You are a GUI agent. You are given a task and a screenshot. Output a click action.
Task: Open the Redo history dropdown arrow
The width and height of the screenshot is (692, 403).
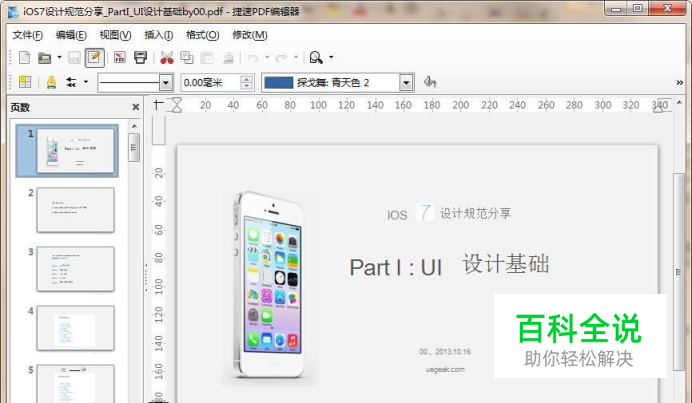[296, 57]
